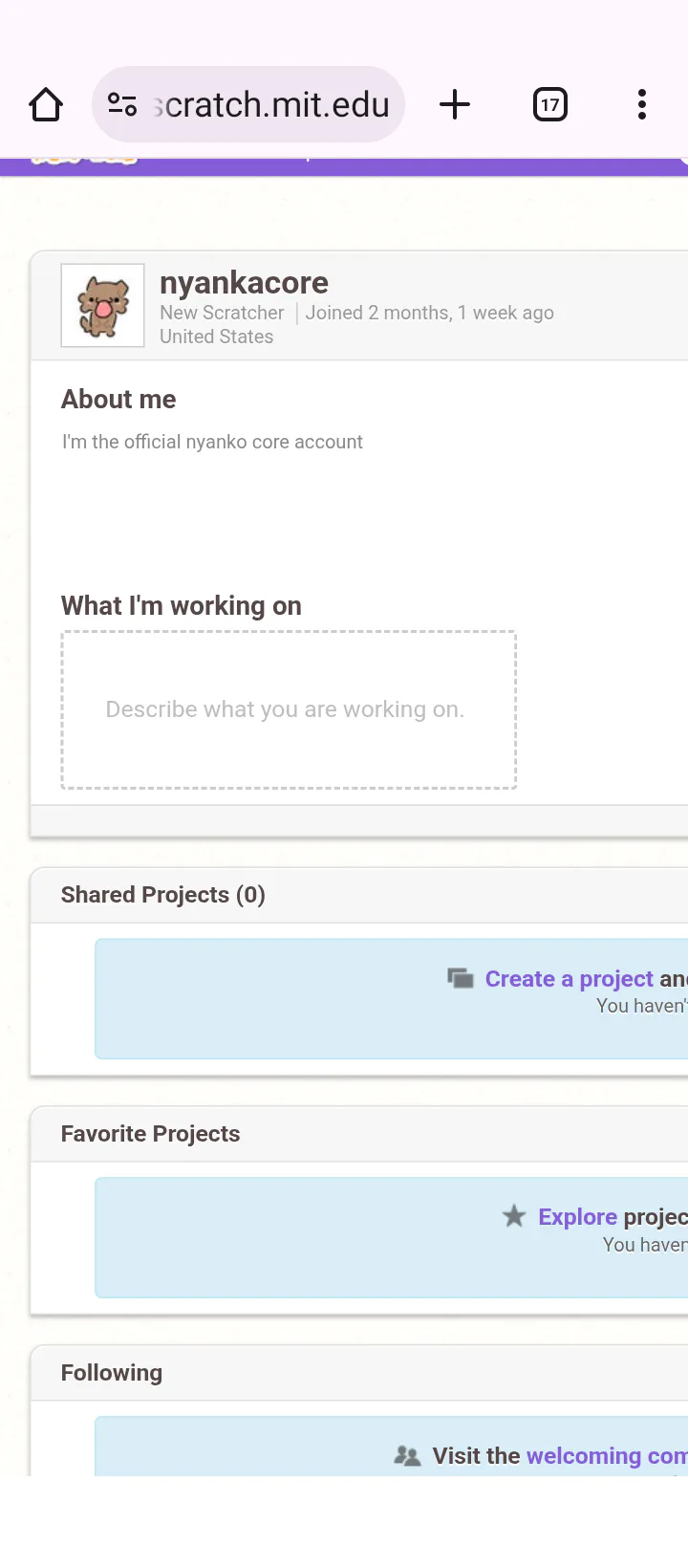Click the Favorite Projects header
The width and height of the screenshot is (688, 1568).
(151, 1134)
